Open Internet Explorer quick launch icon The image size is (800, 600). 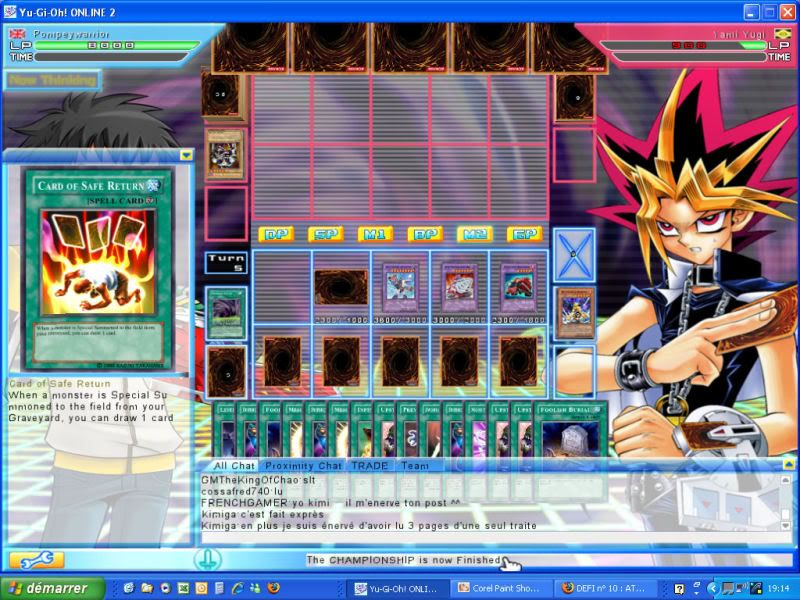[x=238, y=588]
